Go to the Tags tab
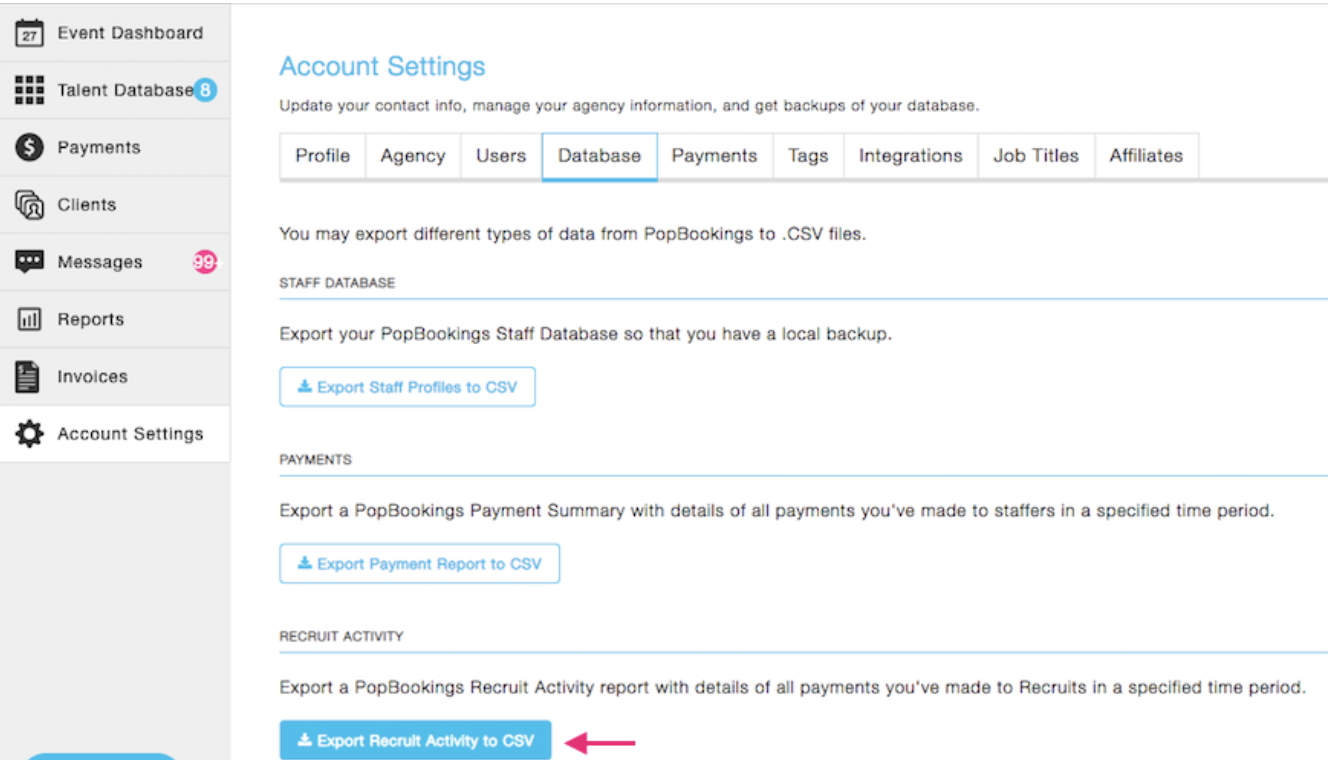Image resolution: width=1336 pixels, height=760 pixels. 808,156
